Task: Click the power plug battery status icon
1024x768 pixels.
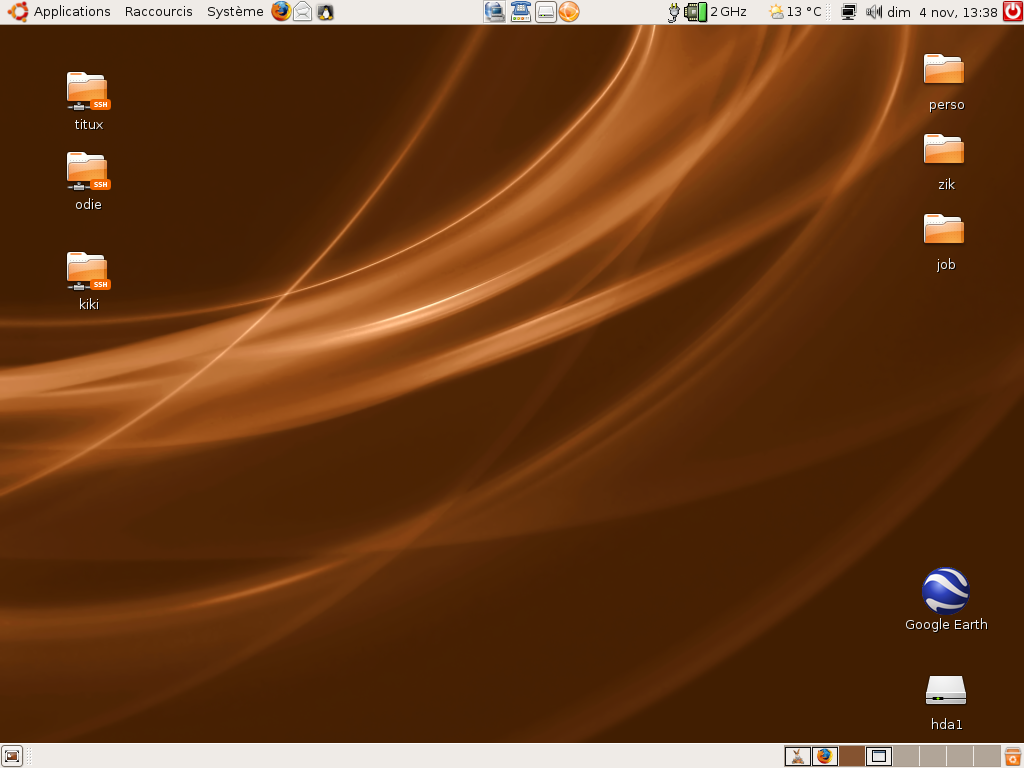Action: click(x=673, y=12)
